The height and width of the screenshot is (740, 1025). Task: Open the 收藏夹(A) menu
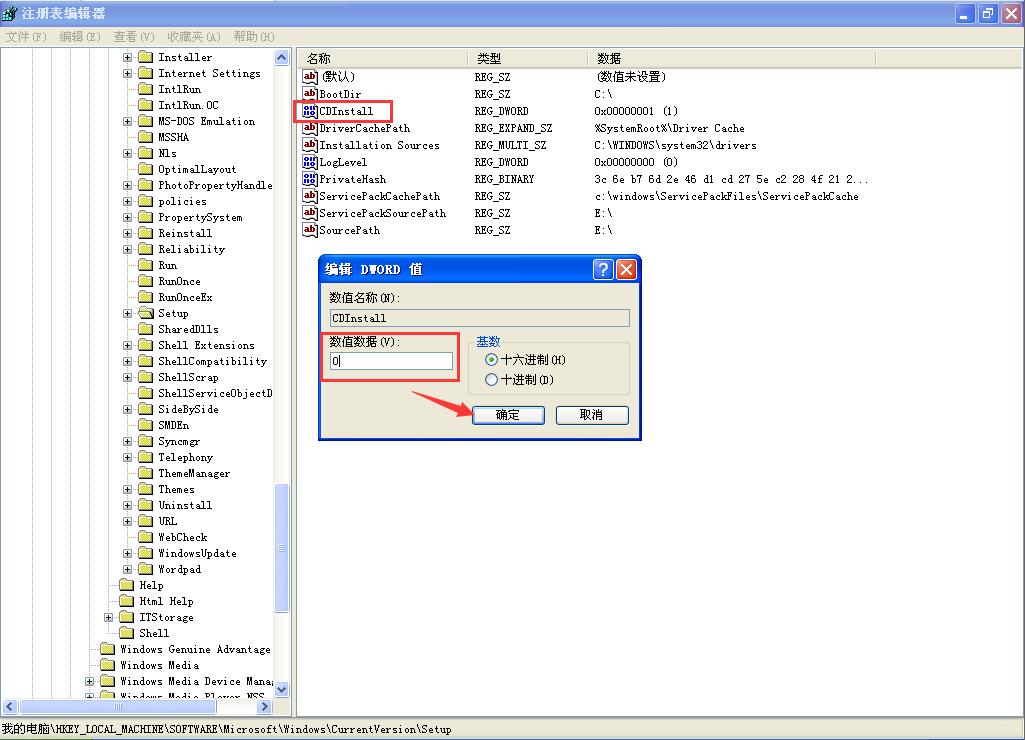(x=194, y=37)
